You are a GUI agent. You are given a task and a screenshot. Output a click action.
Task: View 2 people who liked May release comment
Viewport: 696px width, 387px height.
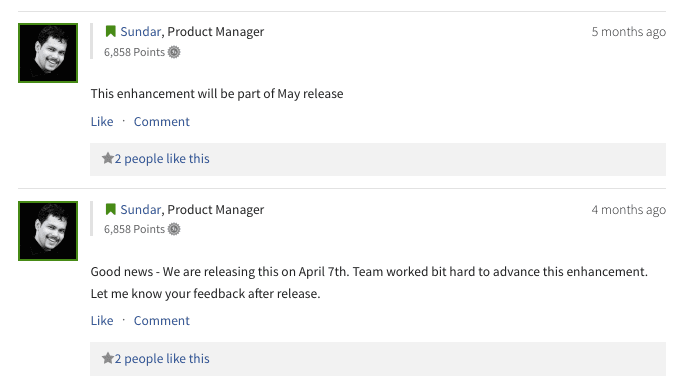tap(162, 159)
